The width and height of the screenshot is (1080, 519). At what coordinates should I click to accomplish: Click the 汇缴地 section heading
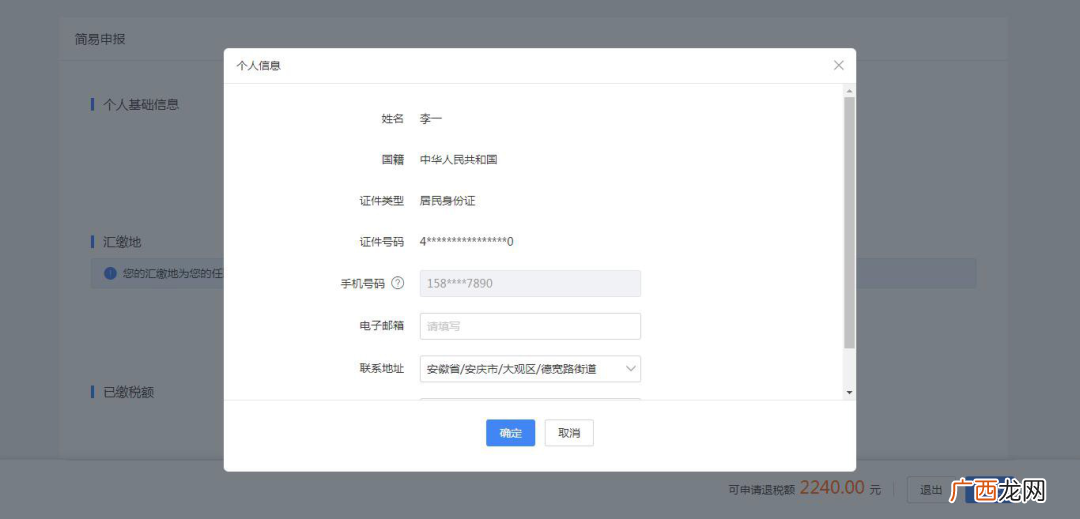click(122, 242)
